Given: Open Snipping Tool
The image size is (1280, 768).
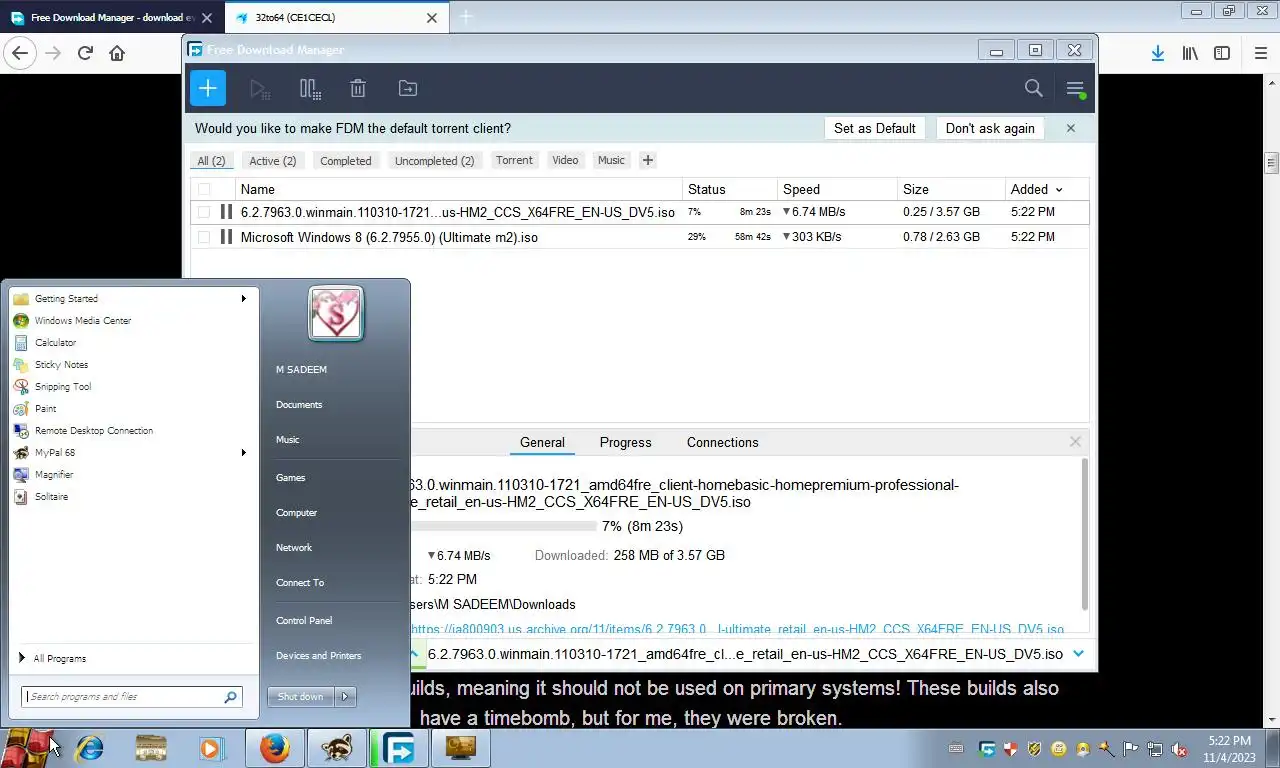Looking at the screenshot, I should 130,386.
